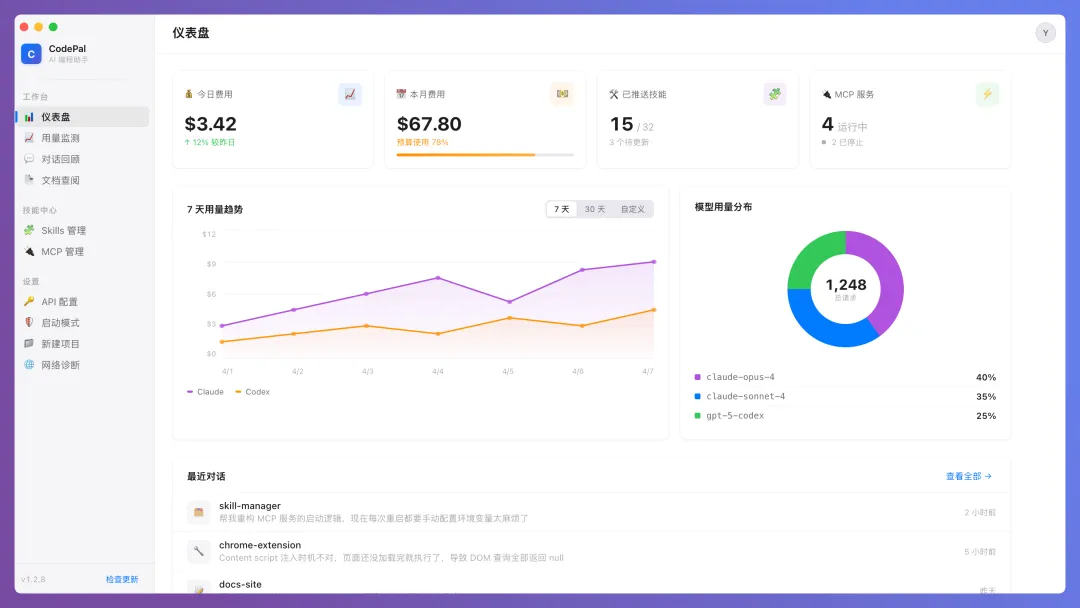Viewport: 1080px width, 608px height.
Task: Open the user avatar Y icon
Action: pyautogui.click(x=1045, y=33)
